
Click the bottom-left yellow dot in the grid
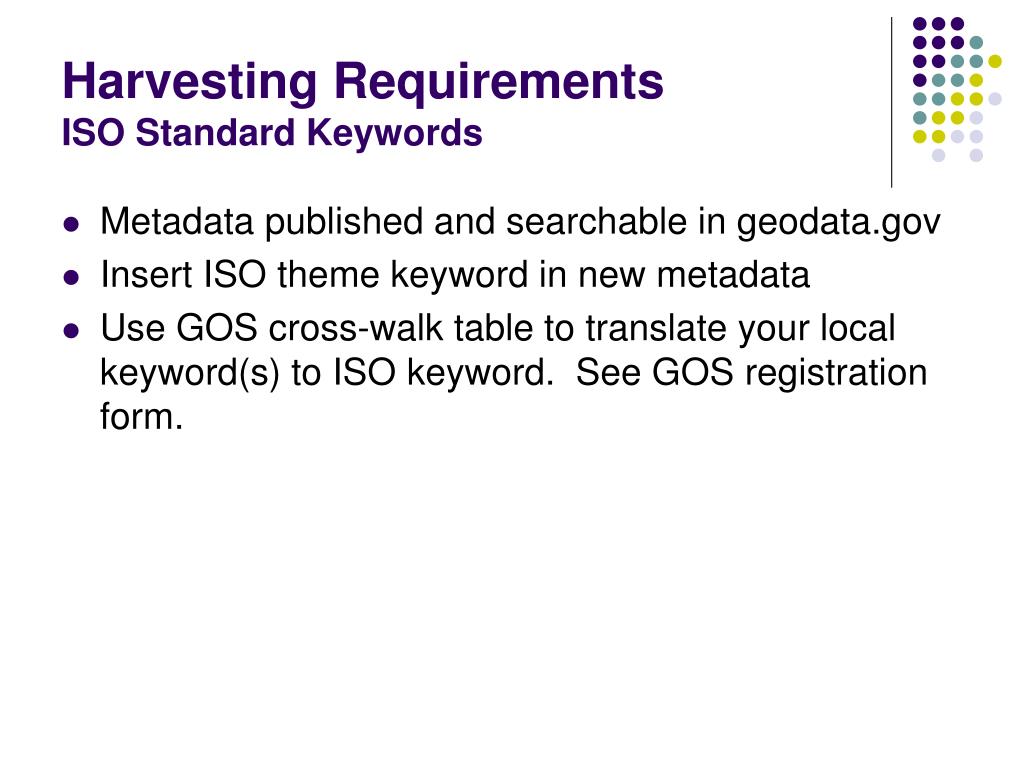tap(920, 136)
